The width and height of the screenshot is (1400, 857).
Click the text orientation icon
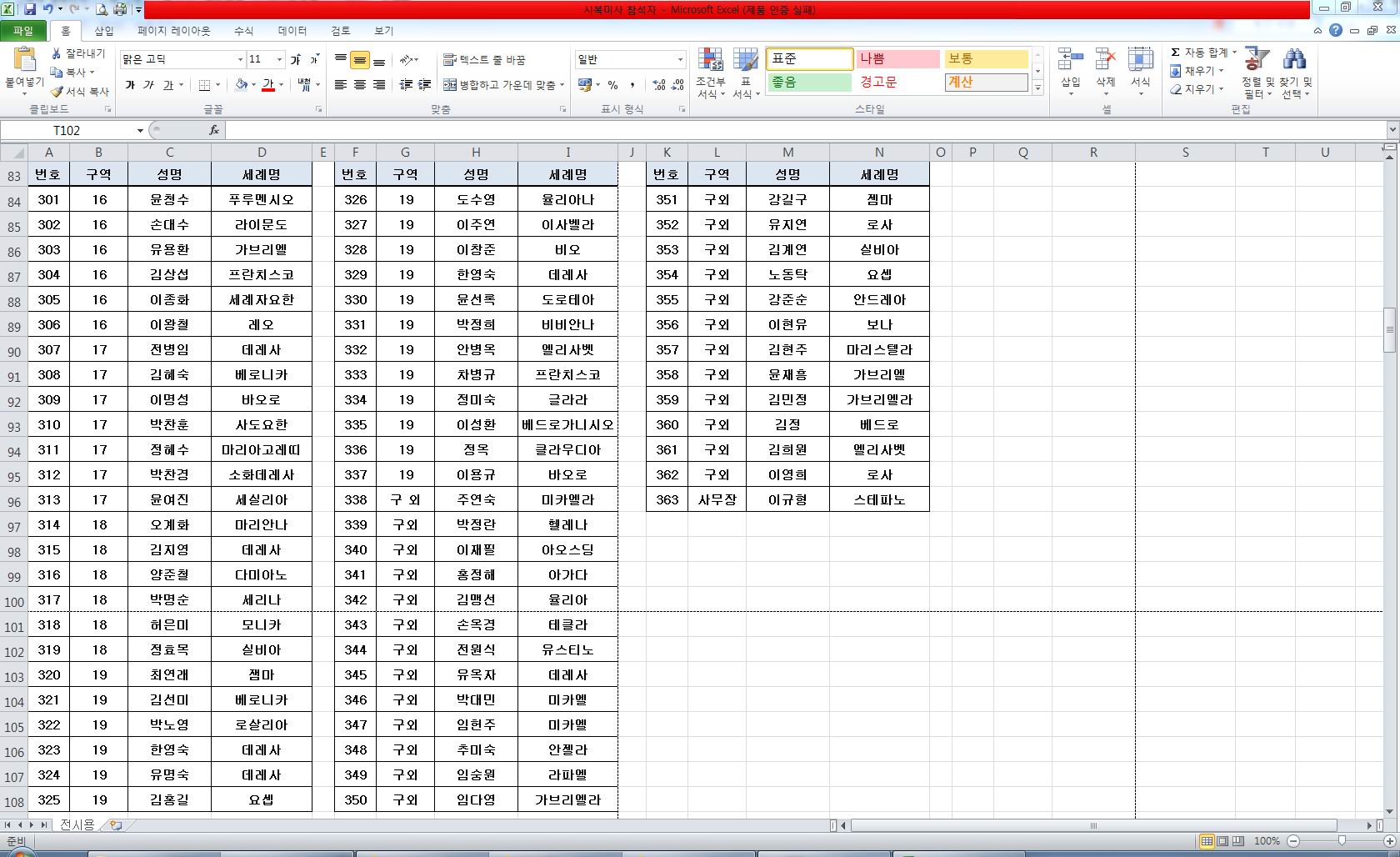tap(406, 60)
